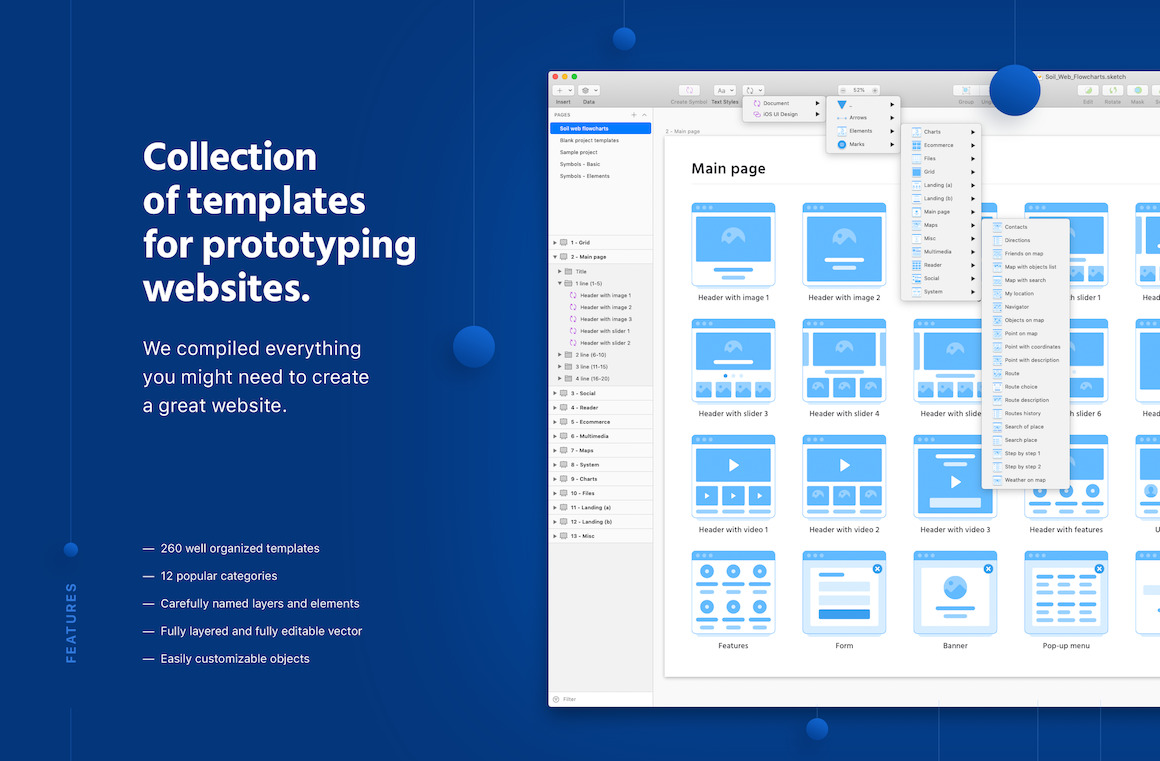Select Weather on map menu item
Image resolution: width=1160 pixels, height=761 pixels.
point(1025,480)
